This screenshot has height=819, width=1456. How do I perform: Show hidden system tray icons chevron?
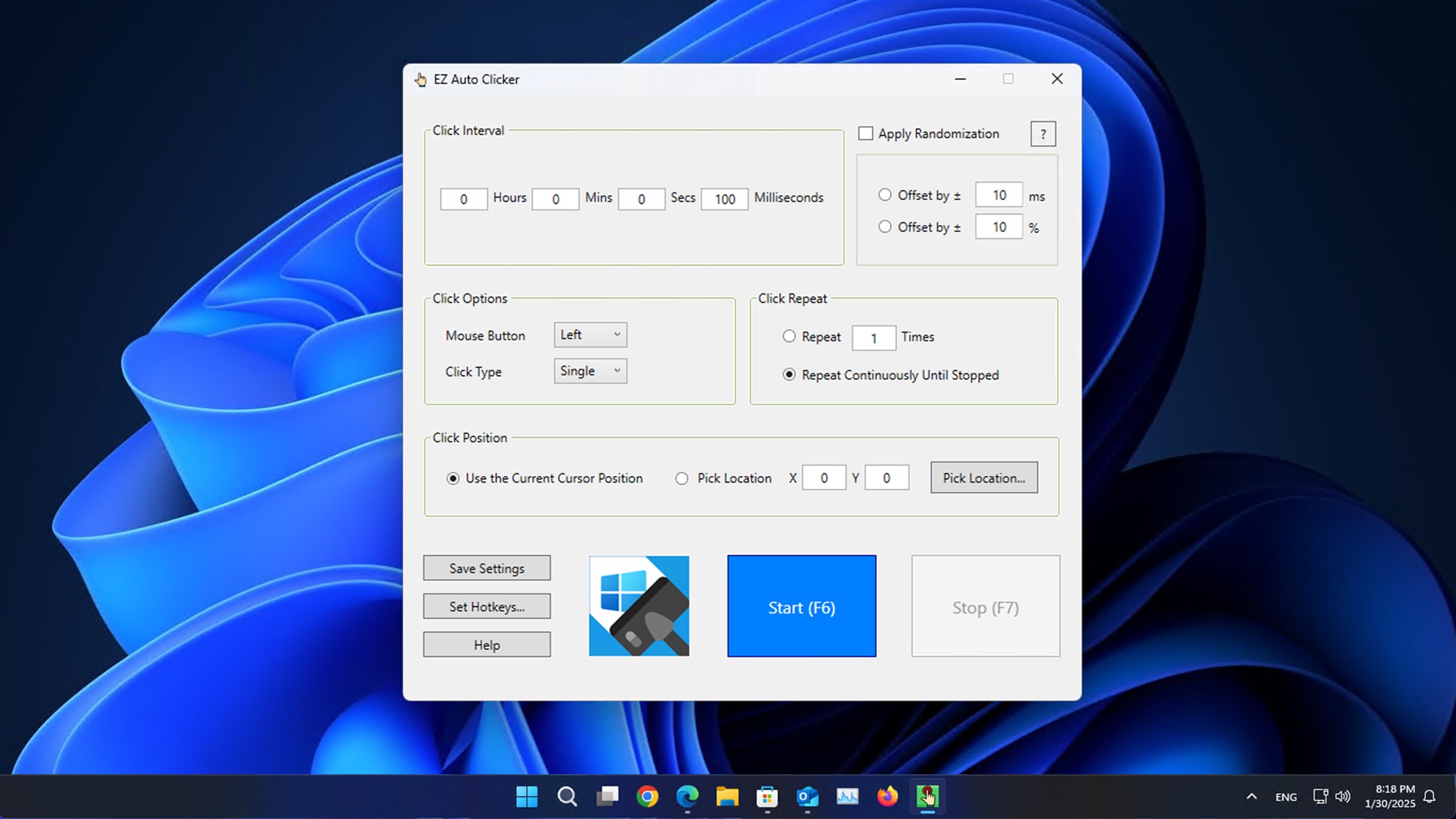tap(1251, 797)
